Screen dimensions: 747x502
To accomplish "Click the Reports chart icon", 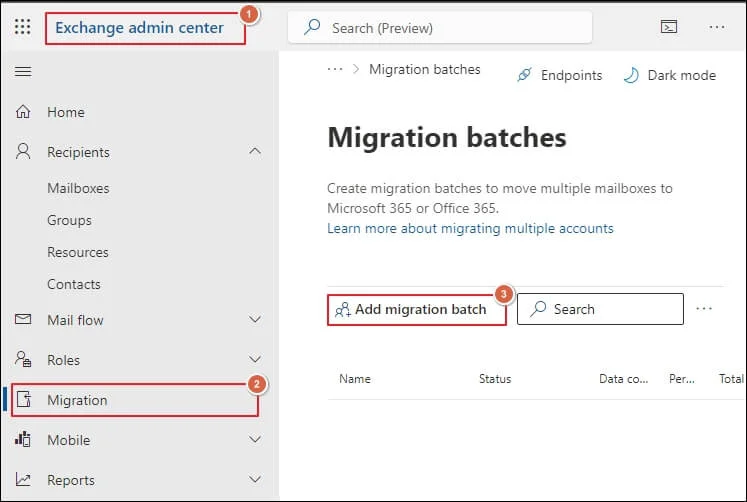I will point(23,479).
